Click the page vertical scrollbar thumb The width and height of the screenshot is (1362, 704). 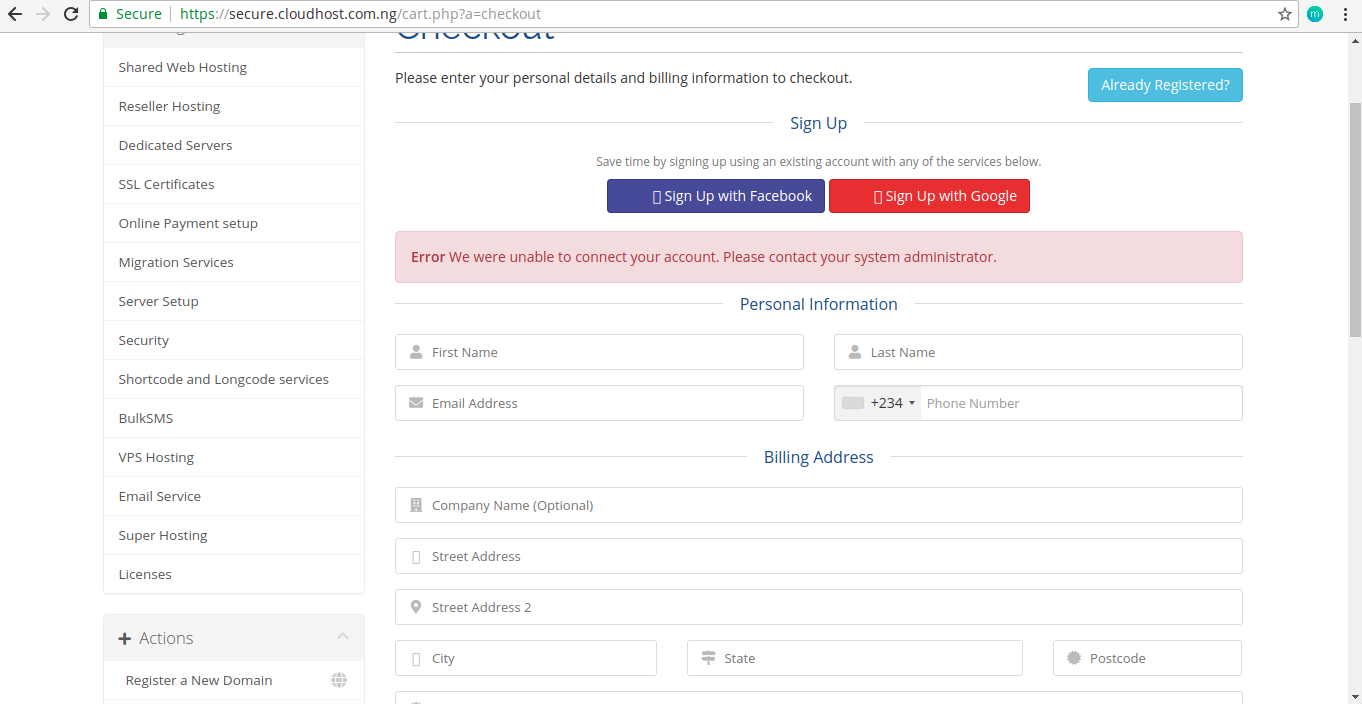coord(1355,220)
